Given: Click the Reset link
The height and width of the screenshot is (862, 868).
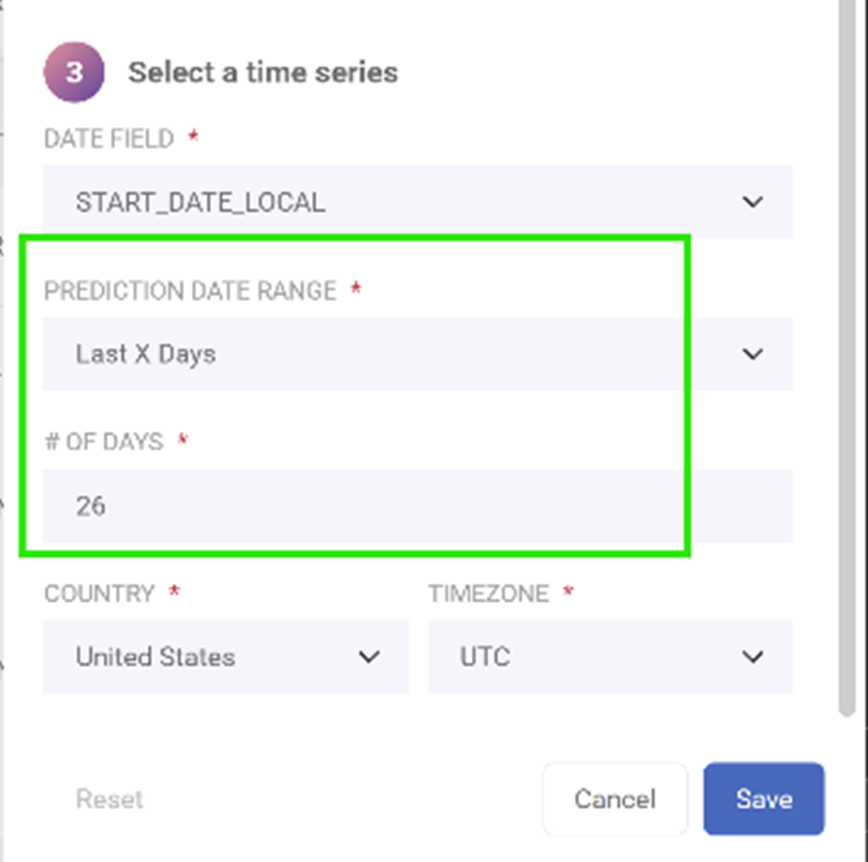Looking at the screenshot, I should pyautogui.click(x=110, y=799).
